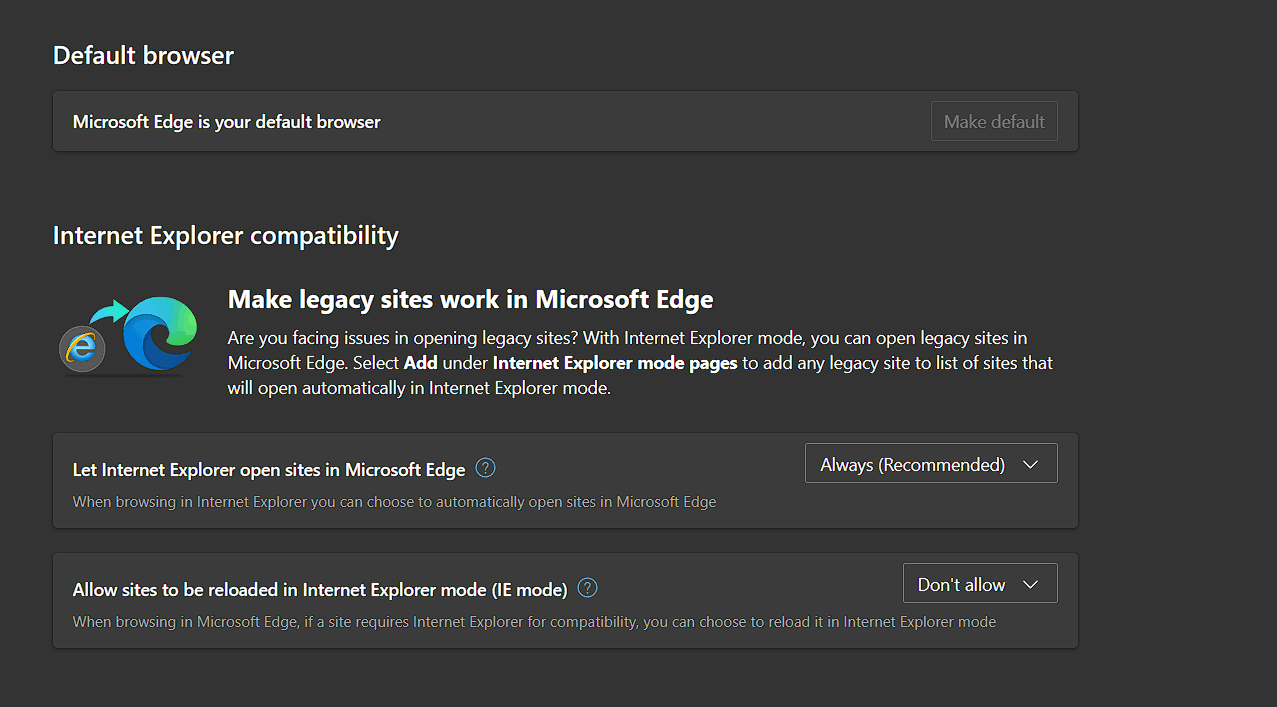The image size is (1277, 707).
Task: Open help for Let Internet Explorer open sites
Action: point(486,468)
